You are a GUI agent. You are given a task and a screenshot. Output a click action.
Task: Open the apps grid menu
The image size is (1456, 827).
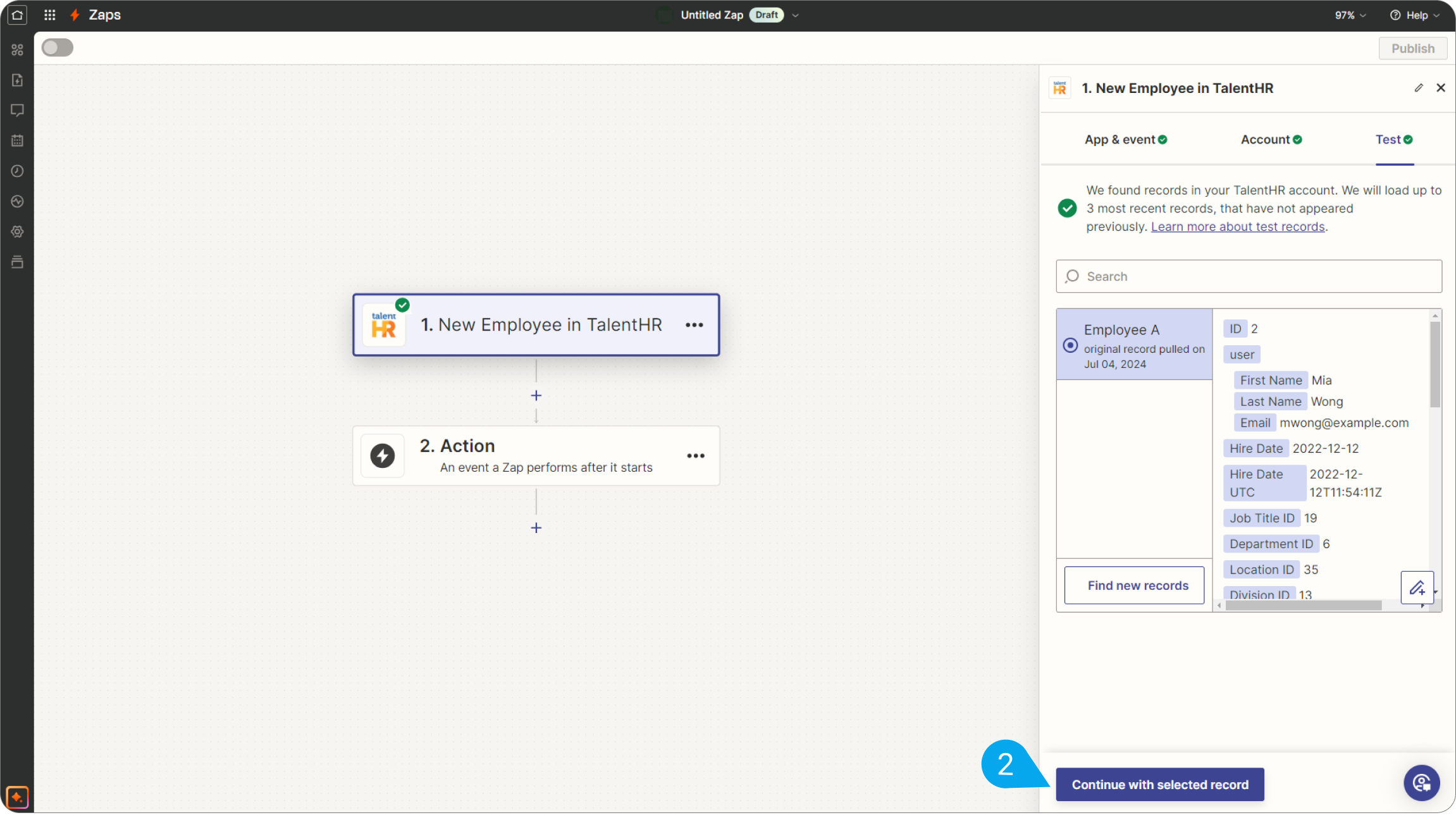point(49,15)
